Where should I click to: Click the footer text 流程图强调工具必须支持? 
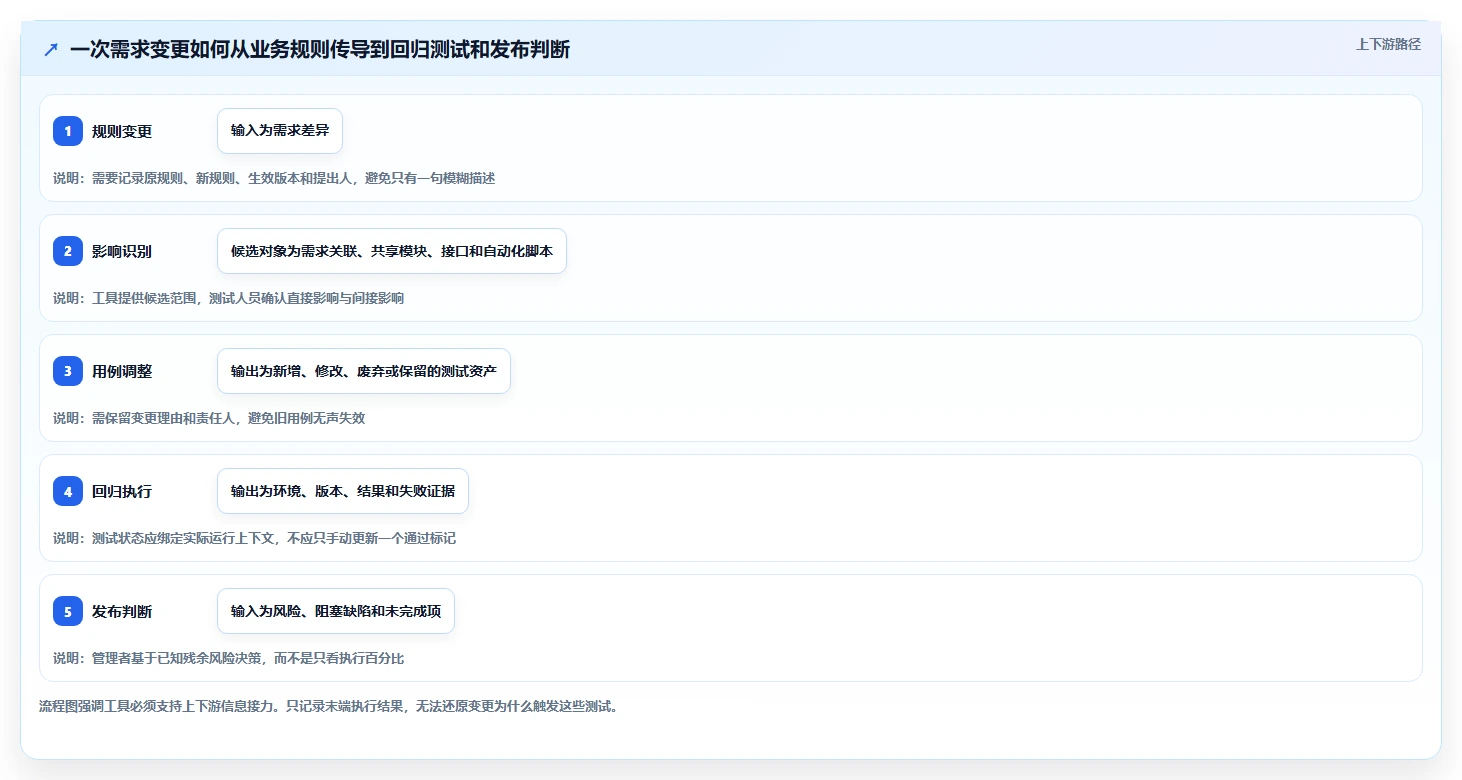[329, 706]
